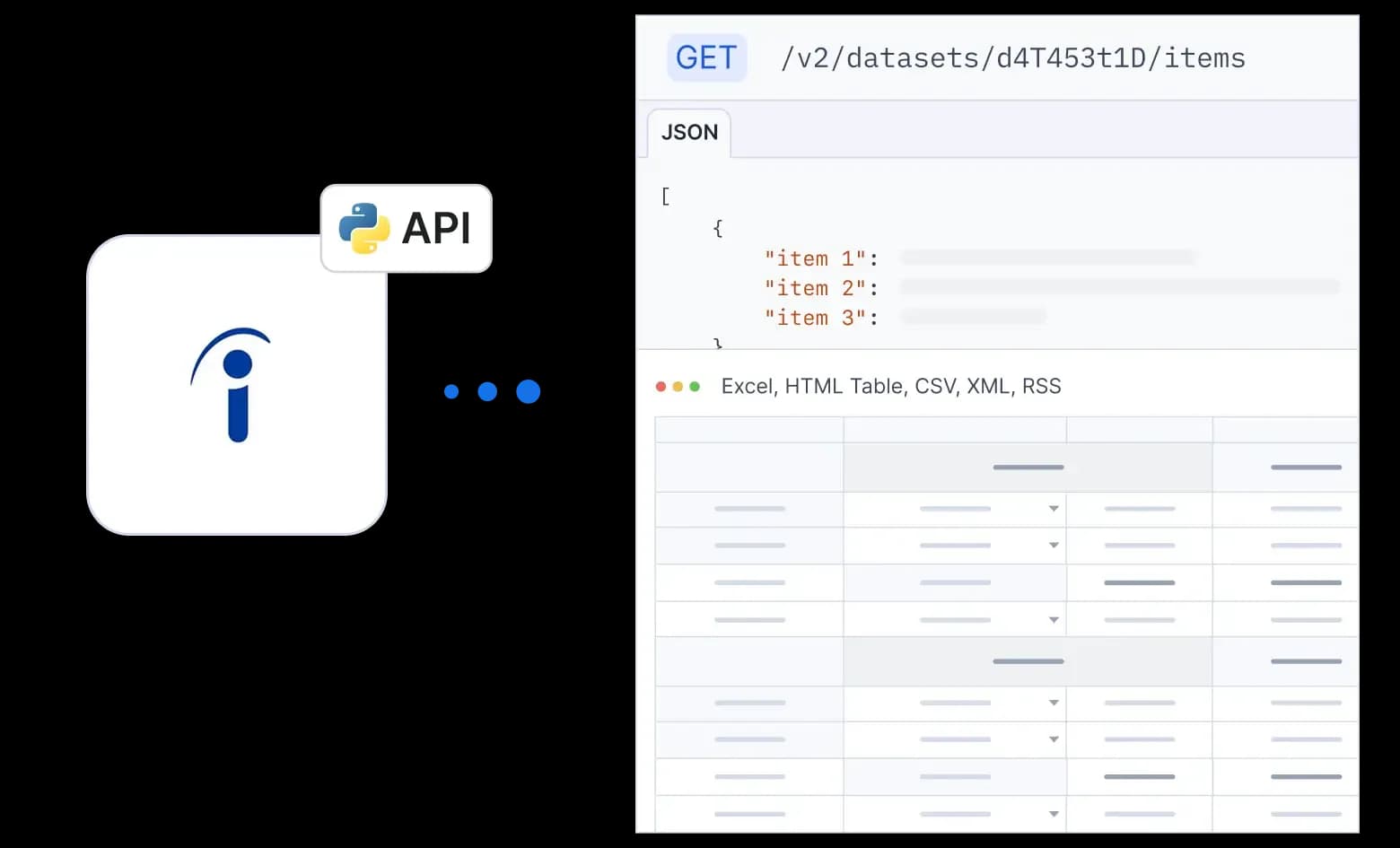
Task: Click the green window dot
Action: pos(695,387)
